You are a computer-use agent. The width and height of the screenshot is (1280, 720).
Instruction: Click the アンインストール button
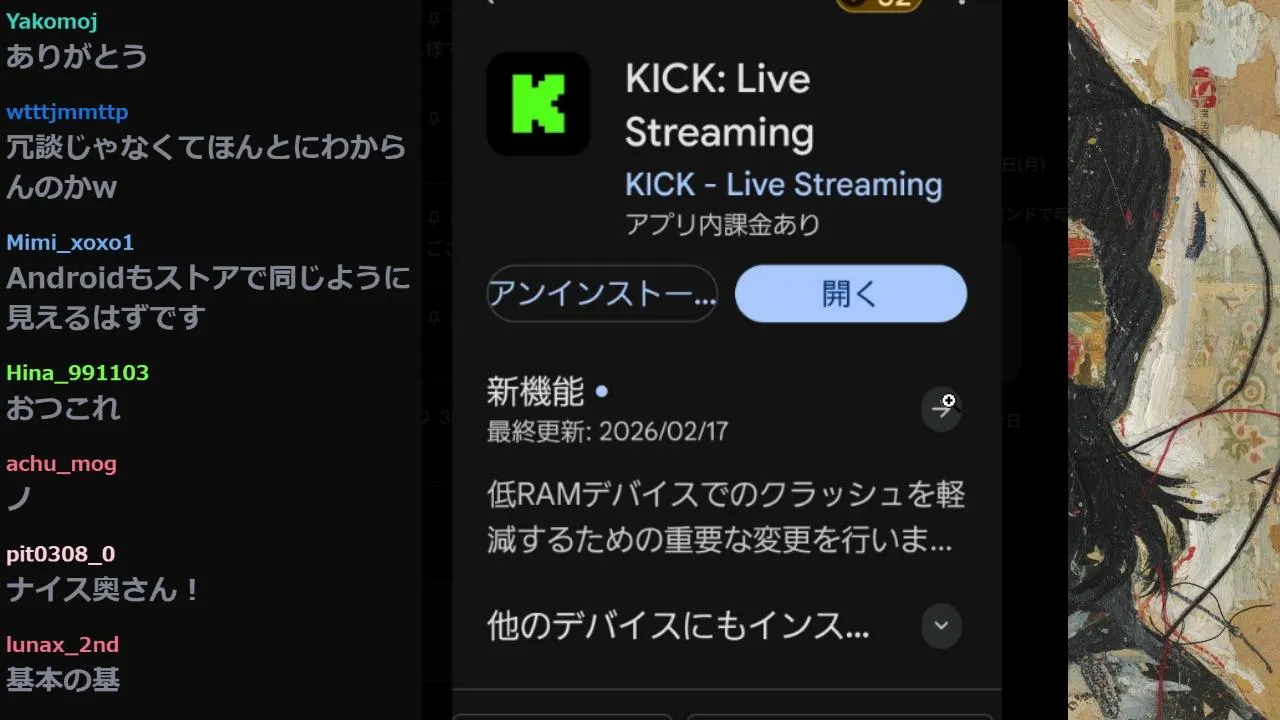coord(602,294)
